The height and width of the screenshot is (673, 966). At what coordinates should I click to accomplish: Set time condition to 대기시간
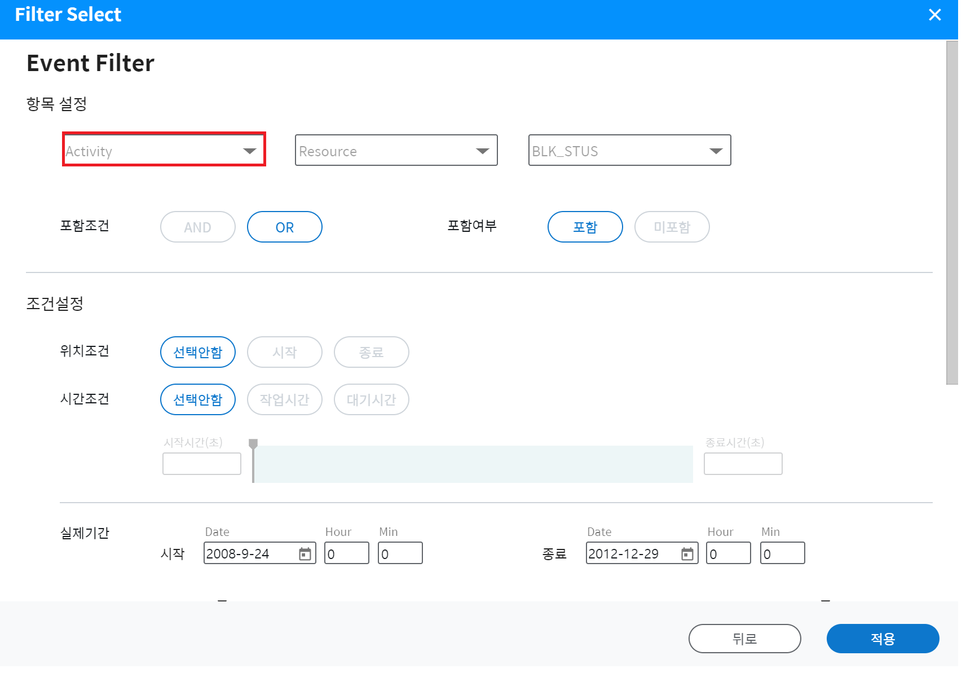(x=371, y=400)
